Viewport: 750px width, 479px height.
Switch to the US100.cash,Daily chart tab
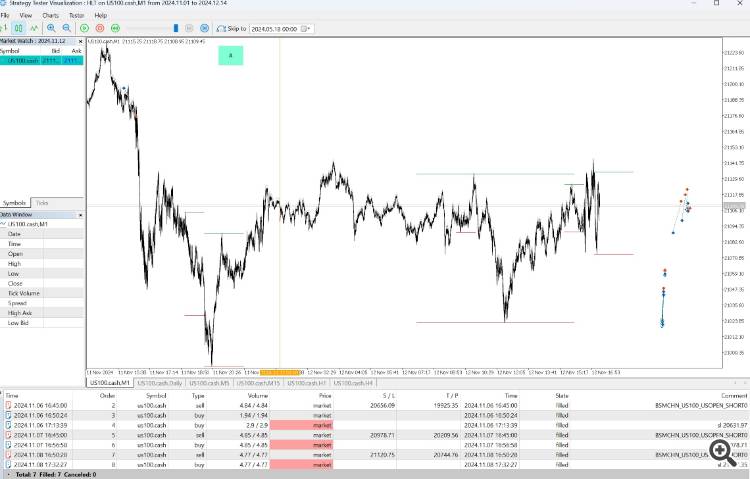(x=159, y=383)
